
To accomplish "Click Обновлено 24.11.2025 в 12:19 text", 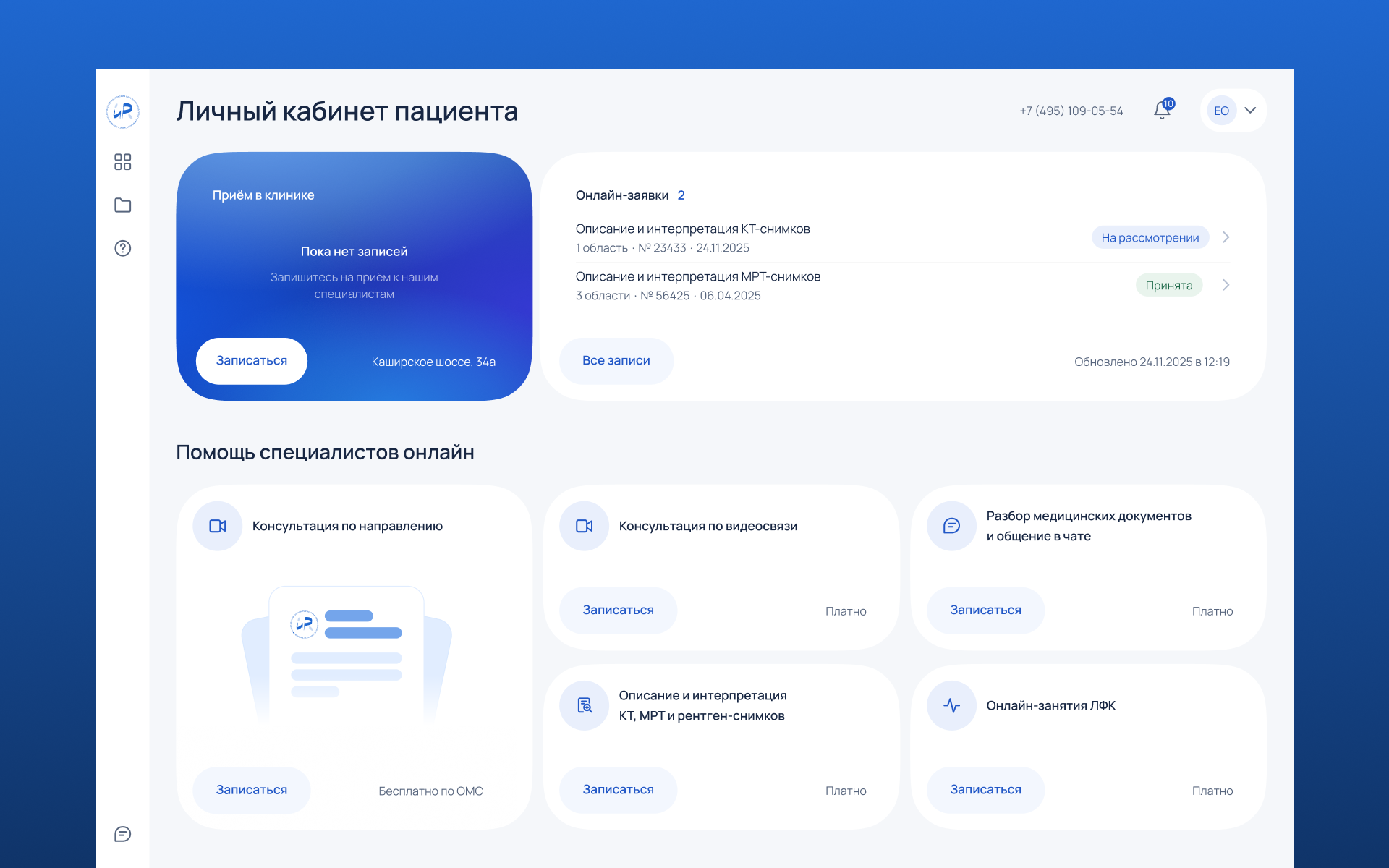I will pos(1152,362).
